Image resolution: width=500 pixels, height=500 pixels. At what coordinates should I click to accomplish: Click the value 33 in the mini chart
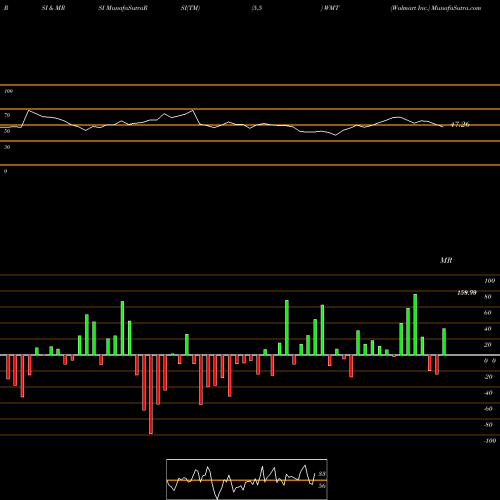322,474
